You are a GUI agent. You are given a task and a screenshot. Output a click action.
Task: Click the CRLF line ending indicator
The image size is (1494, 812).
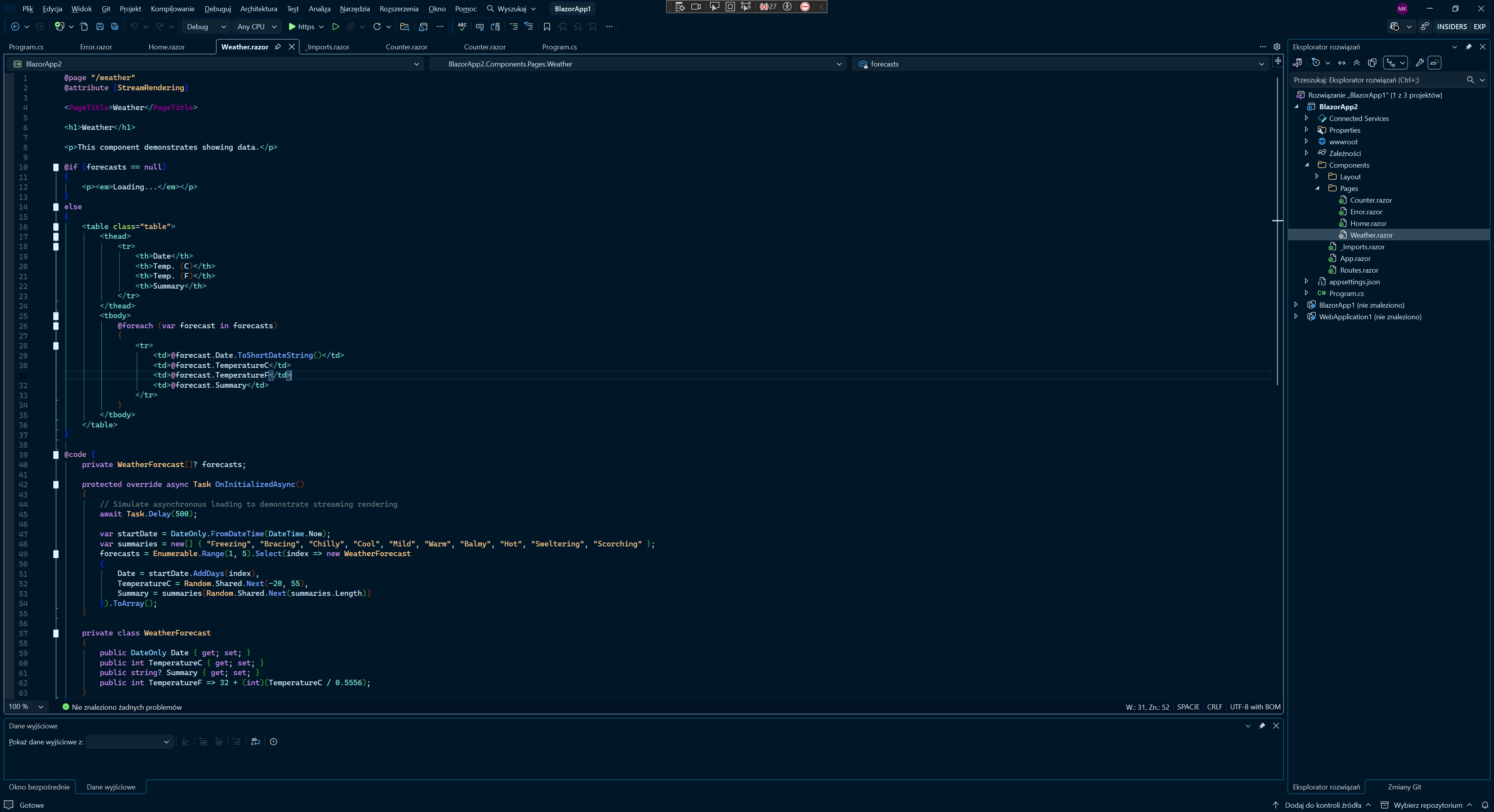(1214, 707)
